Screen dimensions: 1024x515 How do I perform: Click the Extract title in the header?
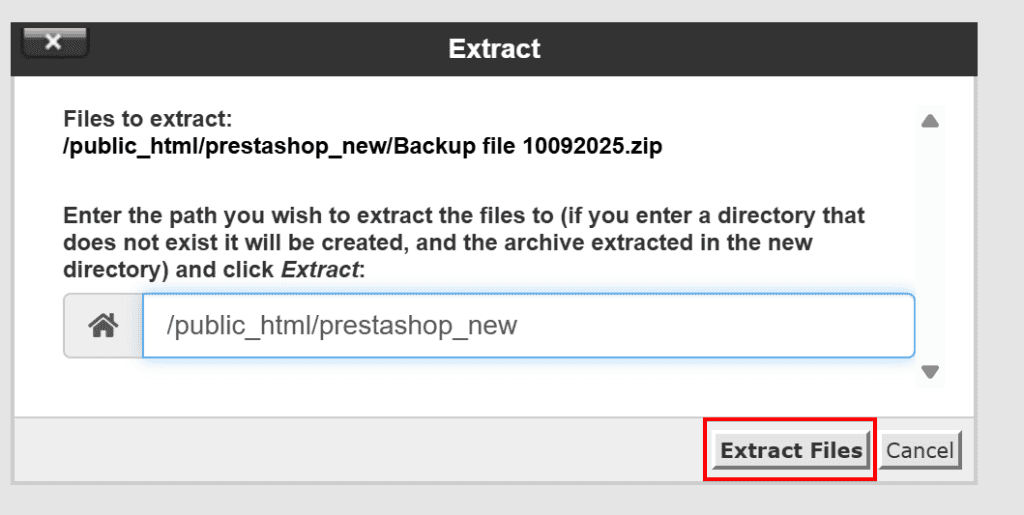pos(494,48)
